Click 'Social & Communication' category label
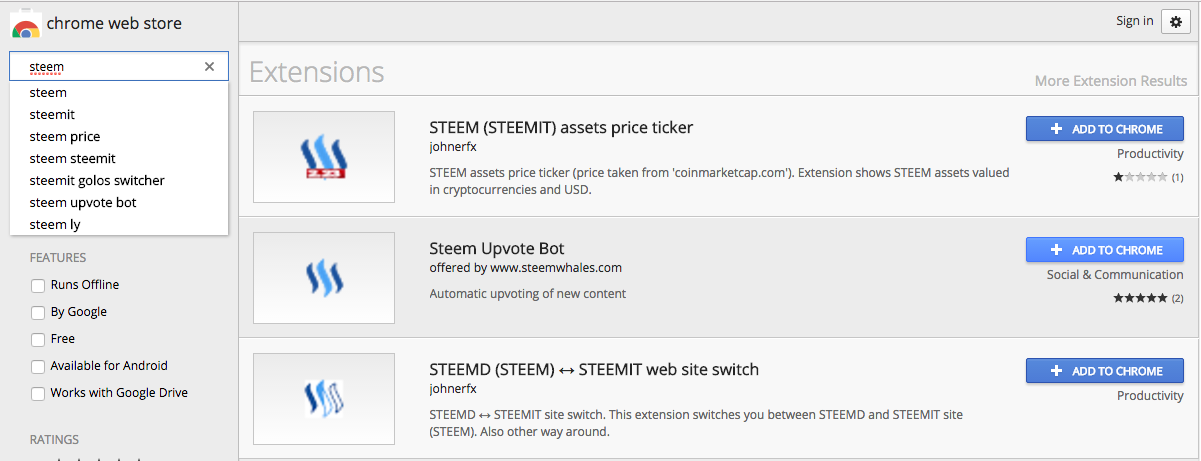 (1115, 275)
